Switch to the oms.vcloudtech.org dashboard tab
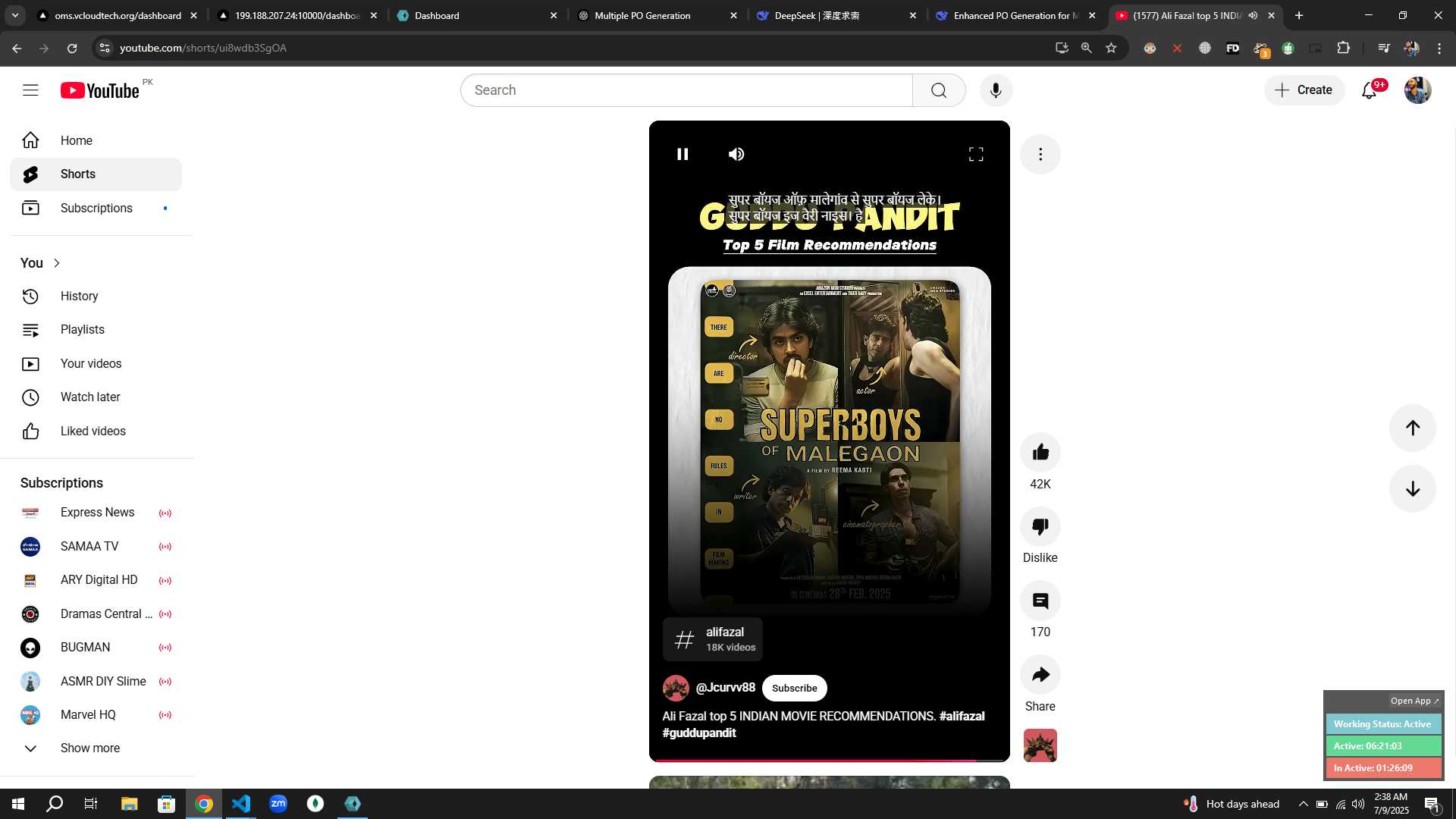 [118, 15]
